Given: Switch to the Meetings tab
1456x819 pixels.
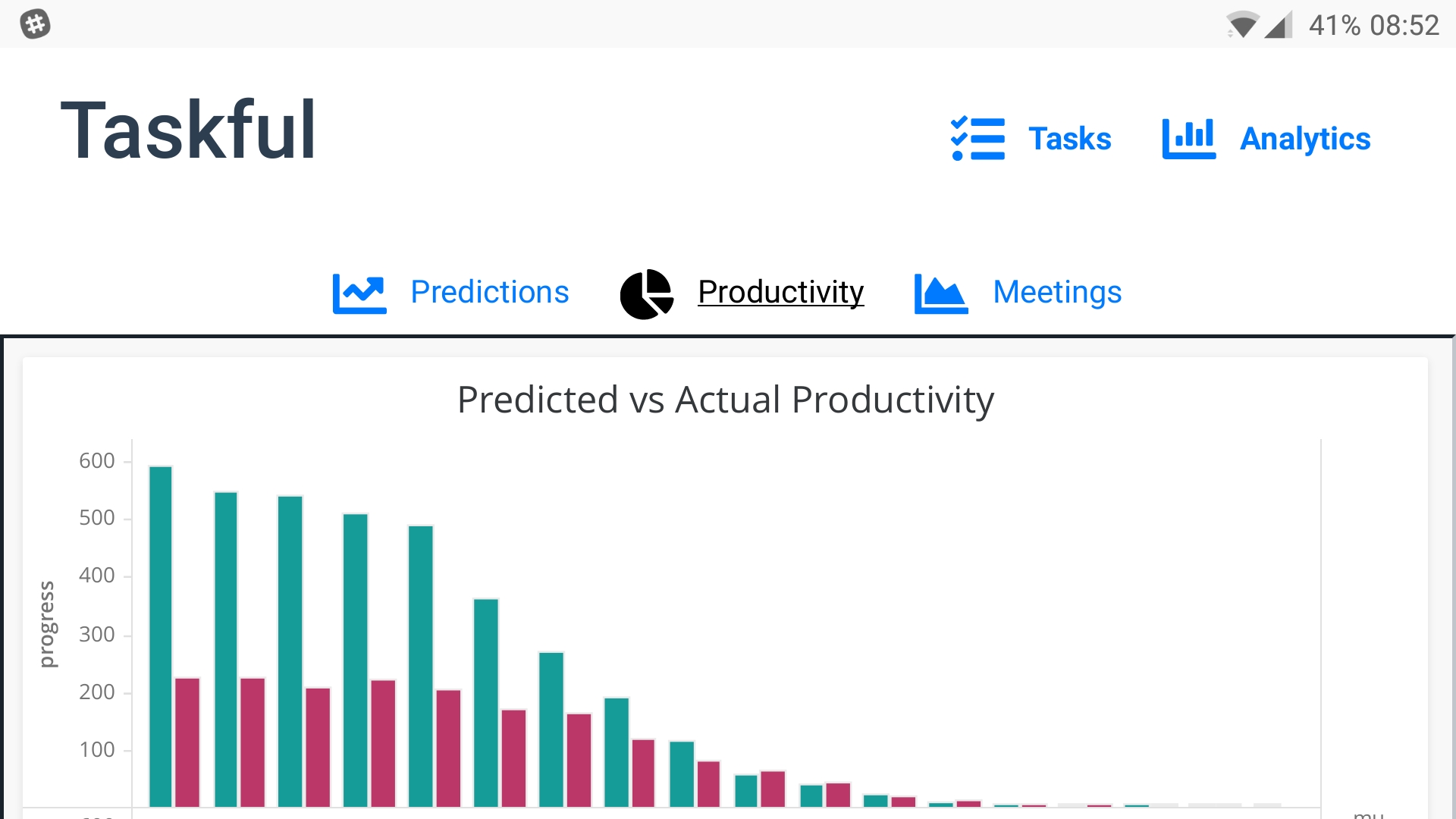Looking at the screenshot, I should coord(1057,292).
